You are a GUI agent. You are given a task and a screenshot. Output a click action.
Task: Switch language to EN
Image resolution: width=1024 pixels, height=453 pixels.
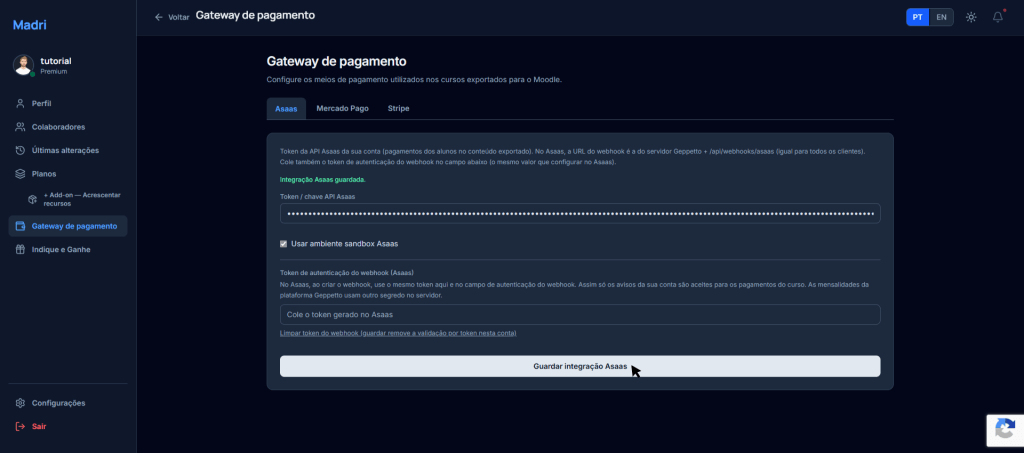[x=941, y=17]
